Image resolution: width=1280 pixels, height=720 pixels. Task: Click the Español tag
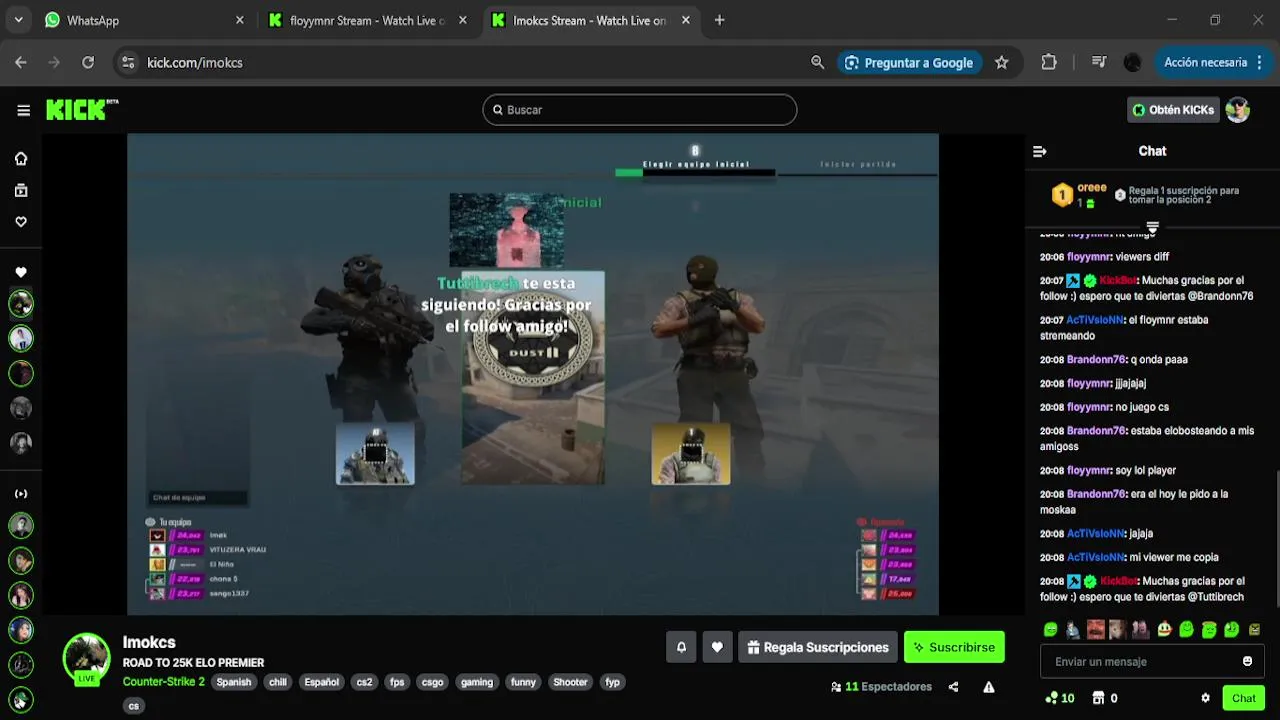pyautogui.click(x=322, y=682)
